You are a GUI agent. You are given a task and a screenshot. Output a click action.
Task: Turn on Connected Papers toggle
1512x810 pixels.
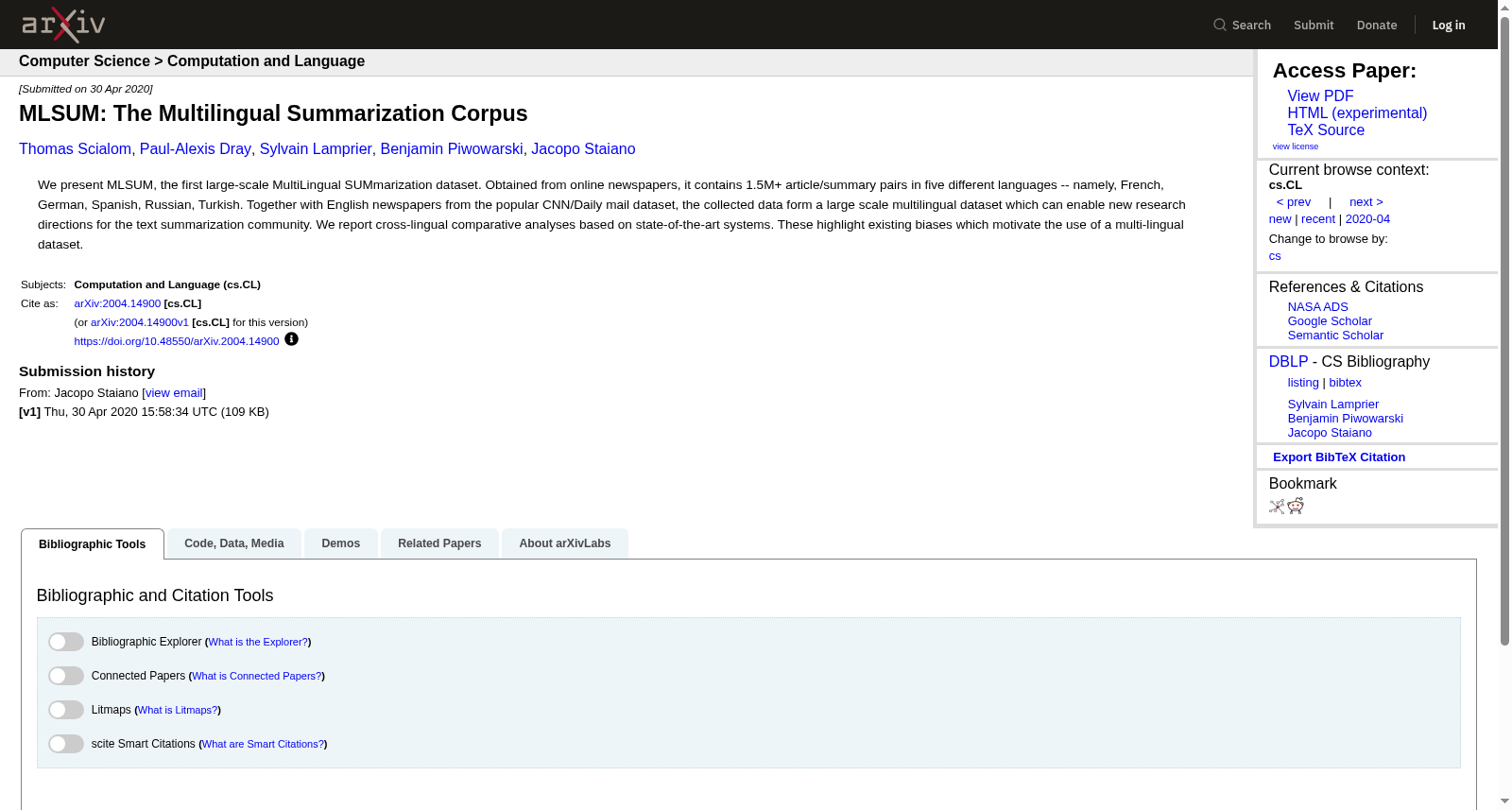[66, 676]
